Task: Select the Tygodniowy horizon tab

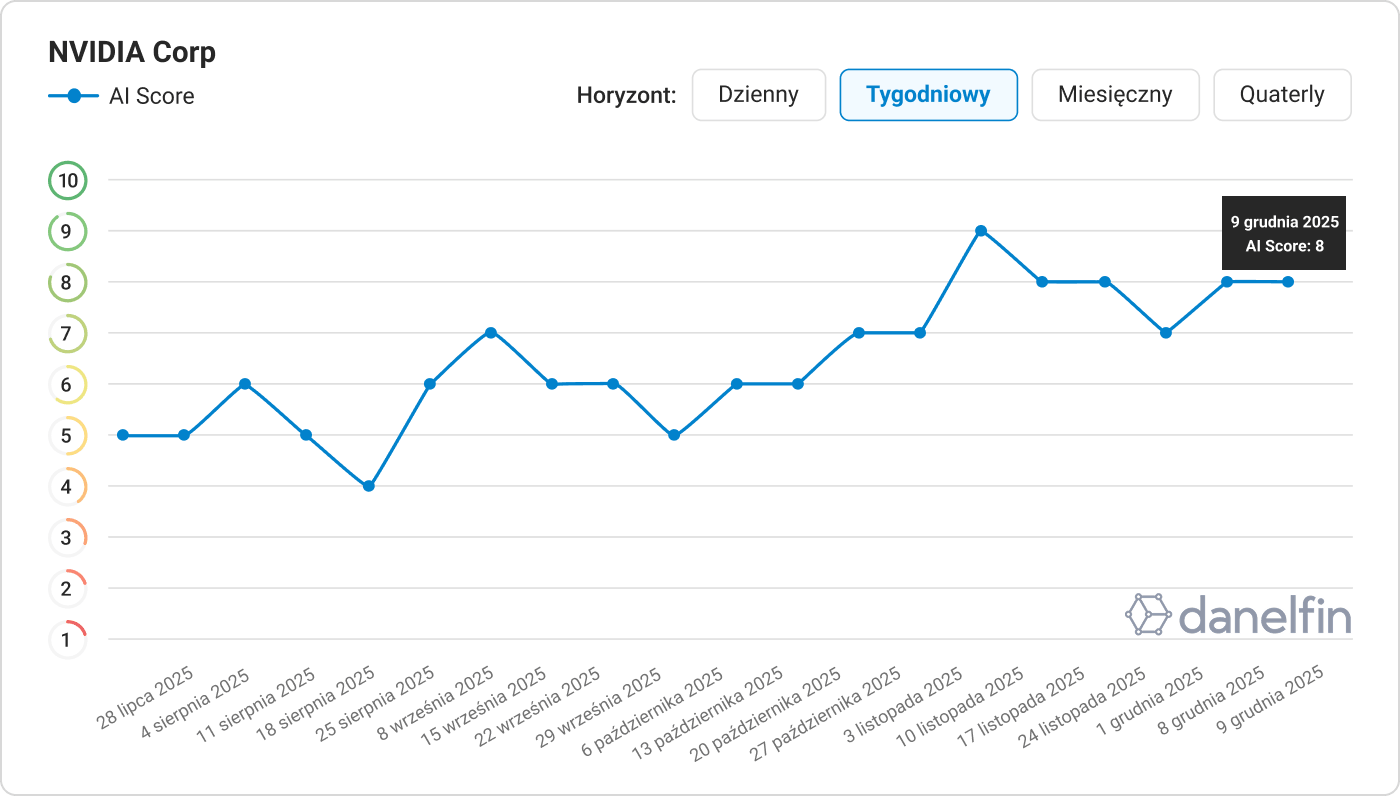Action: (x=928, y=95)
